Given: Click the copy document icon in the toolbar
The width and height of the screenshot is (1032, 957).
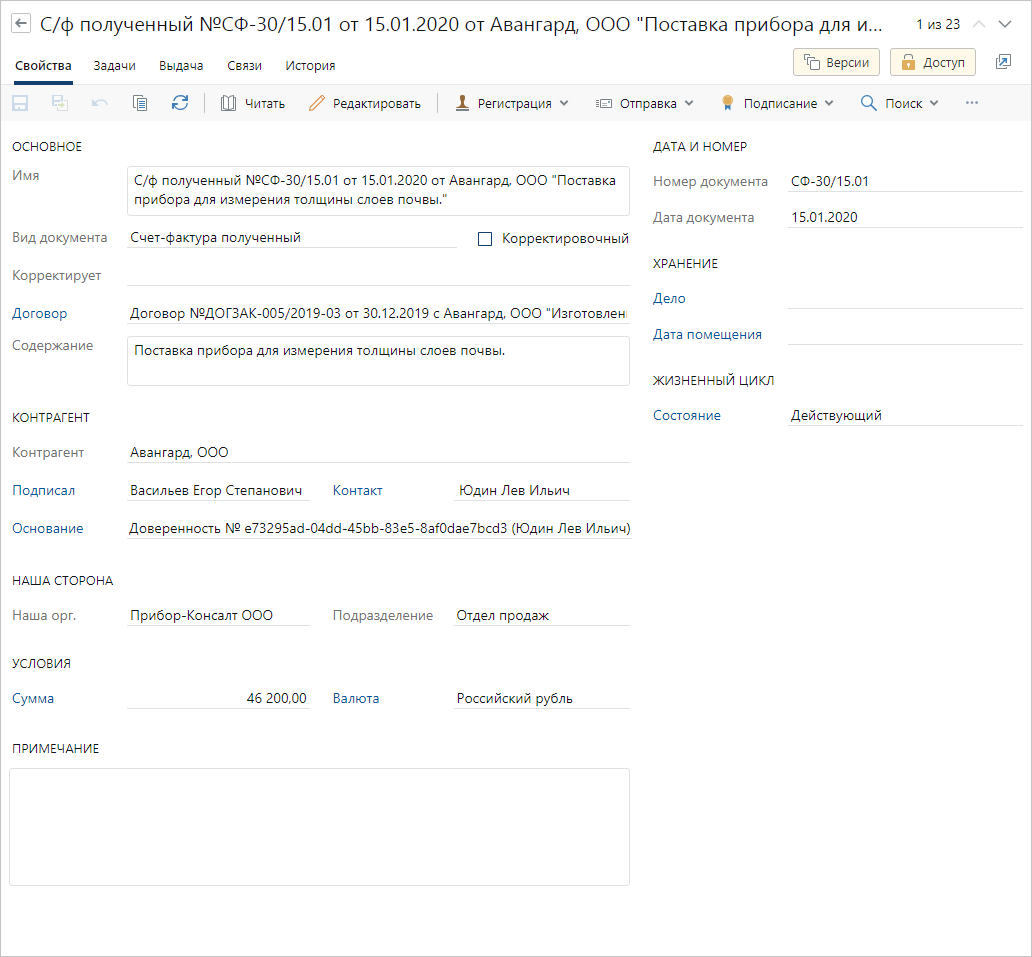Looking at the screenshot, I should click(x=140, y=103).
